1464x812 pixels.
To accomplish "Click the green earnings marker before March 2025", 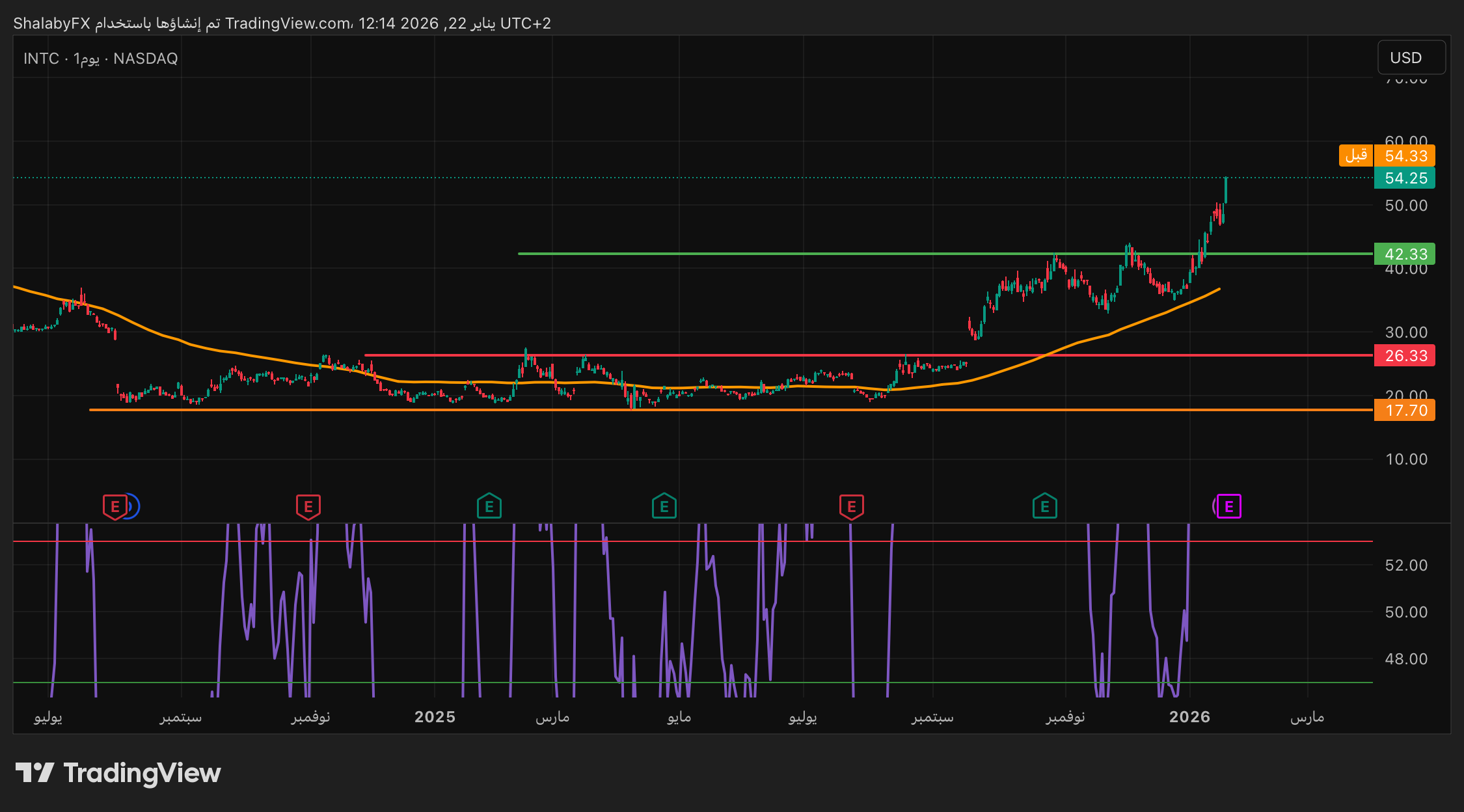I will point(489,506).
